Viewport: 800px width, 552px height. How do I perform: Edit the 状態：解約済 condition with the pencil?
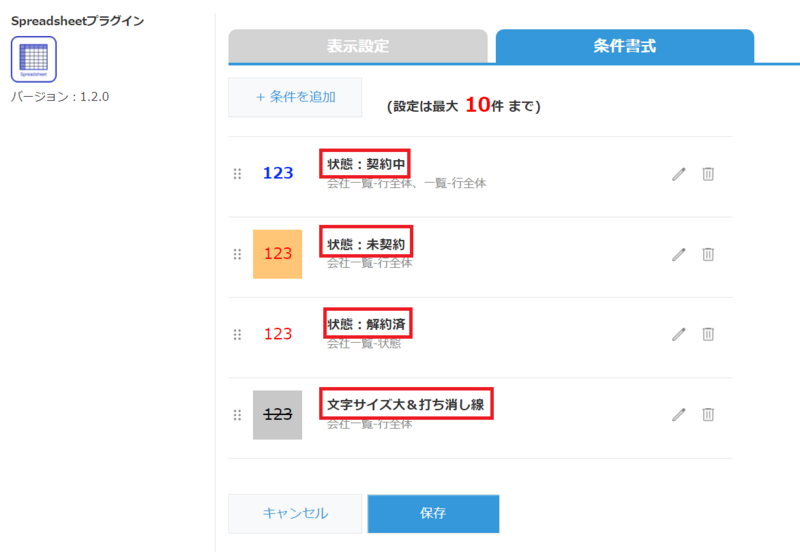pos(679,334)
